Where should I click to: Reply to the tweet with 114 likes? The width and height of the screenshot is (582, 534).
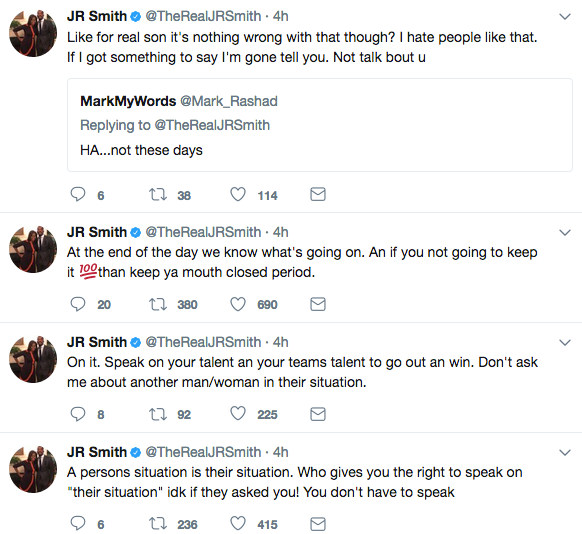pyautogui.click(x=78, y=194)
